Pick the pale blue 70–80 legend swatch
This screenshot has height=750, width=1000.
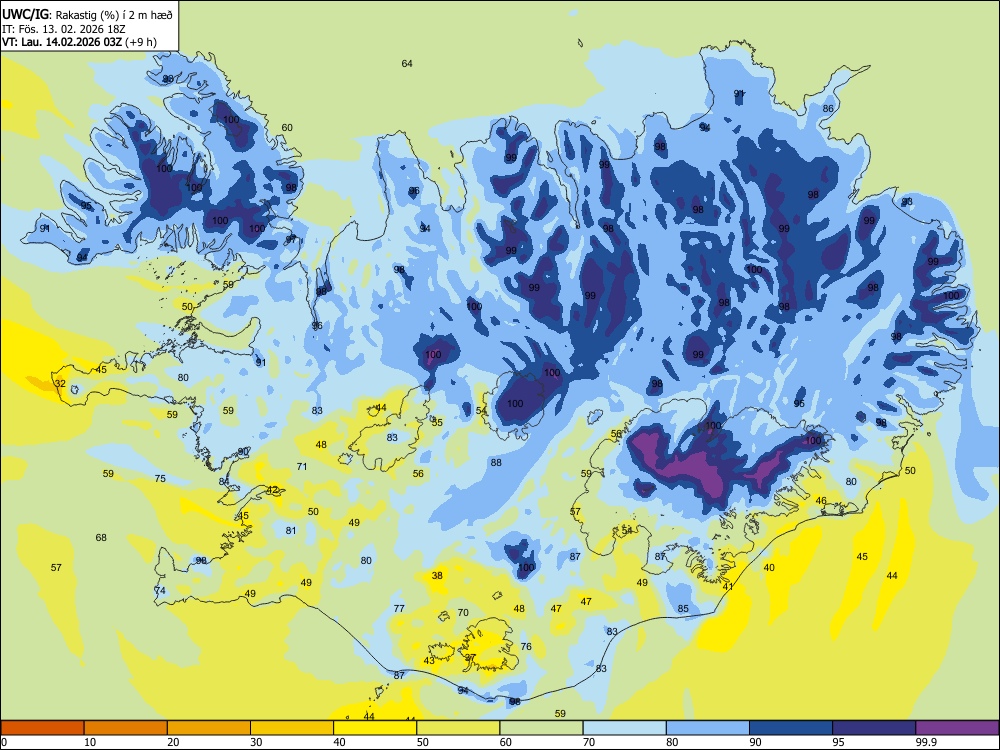pyautogui.click(x=624, y=728)
